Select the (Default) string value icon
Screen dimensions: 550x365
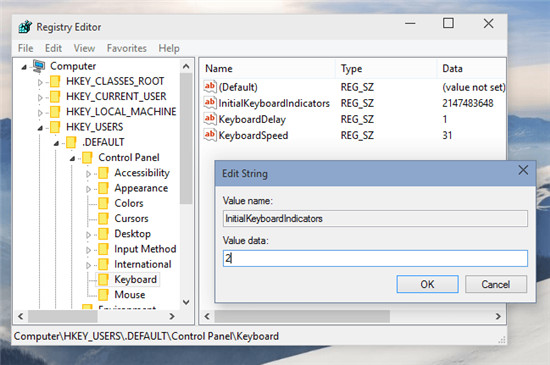point(210,87)
